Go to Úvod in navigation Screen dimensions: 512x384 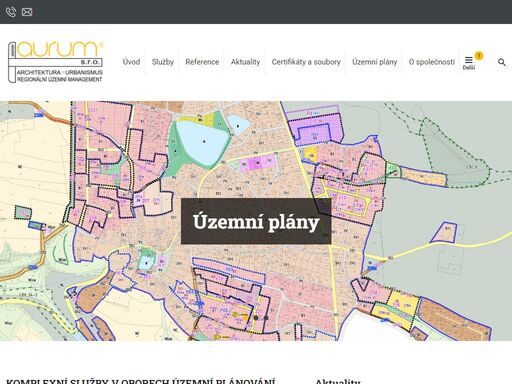131,62
